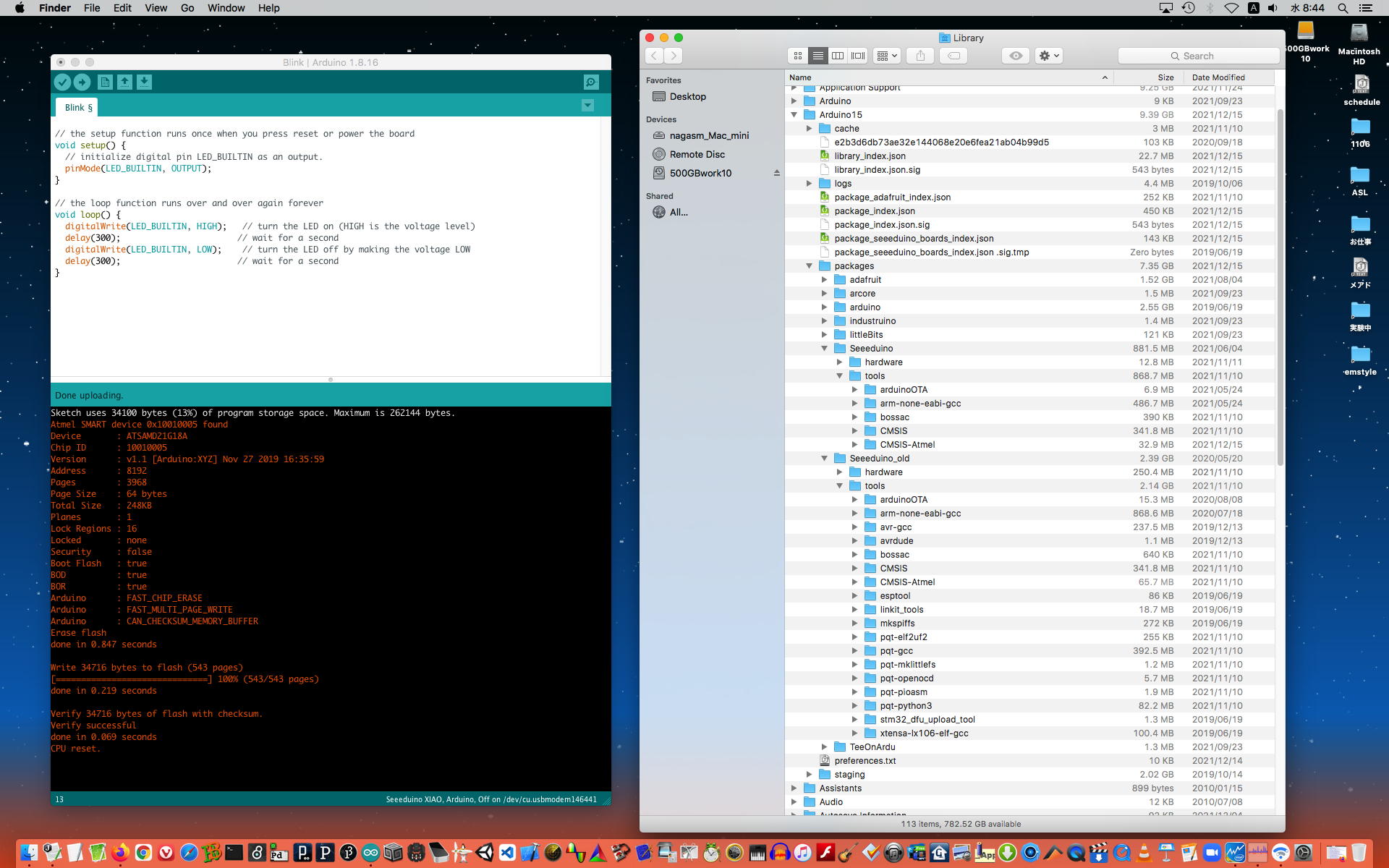Screen dimensions: 1389x868
Task: Click the Finder file list scrollbar
Action: [x=1280, y=289]
